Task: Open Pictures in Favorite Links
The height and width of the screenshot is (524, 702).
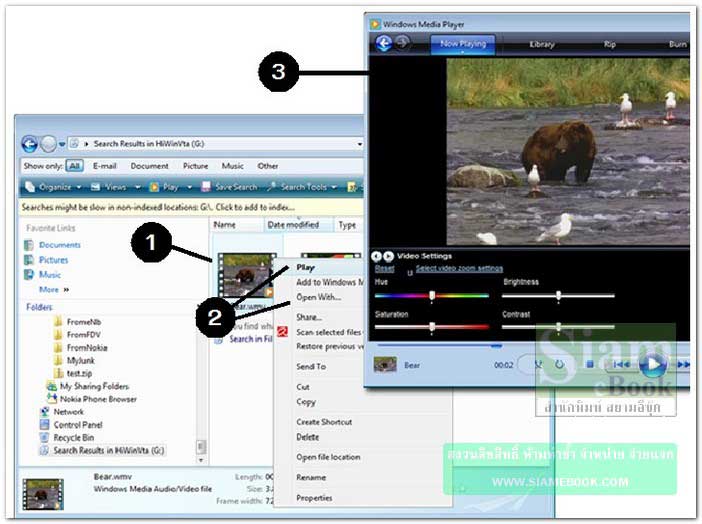Action: (x=53, y=260)
